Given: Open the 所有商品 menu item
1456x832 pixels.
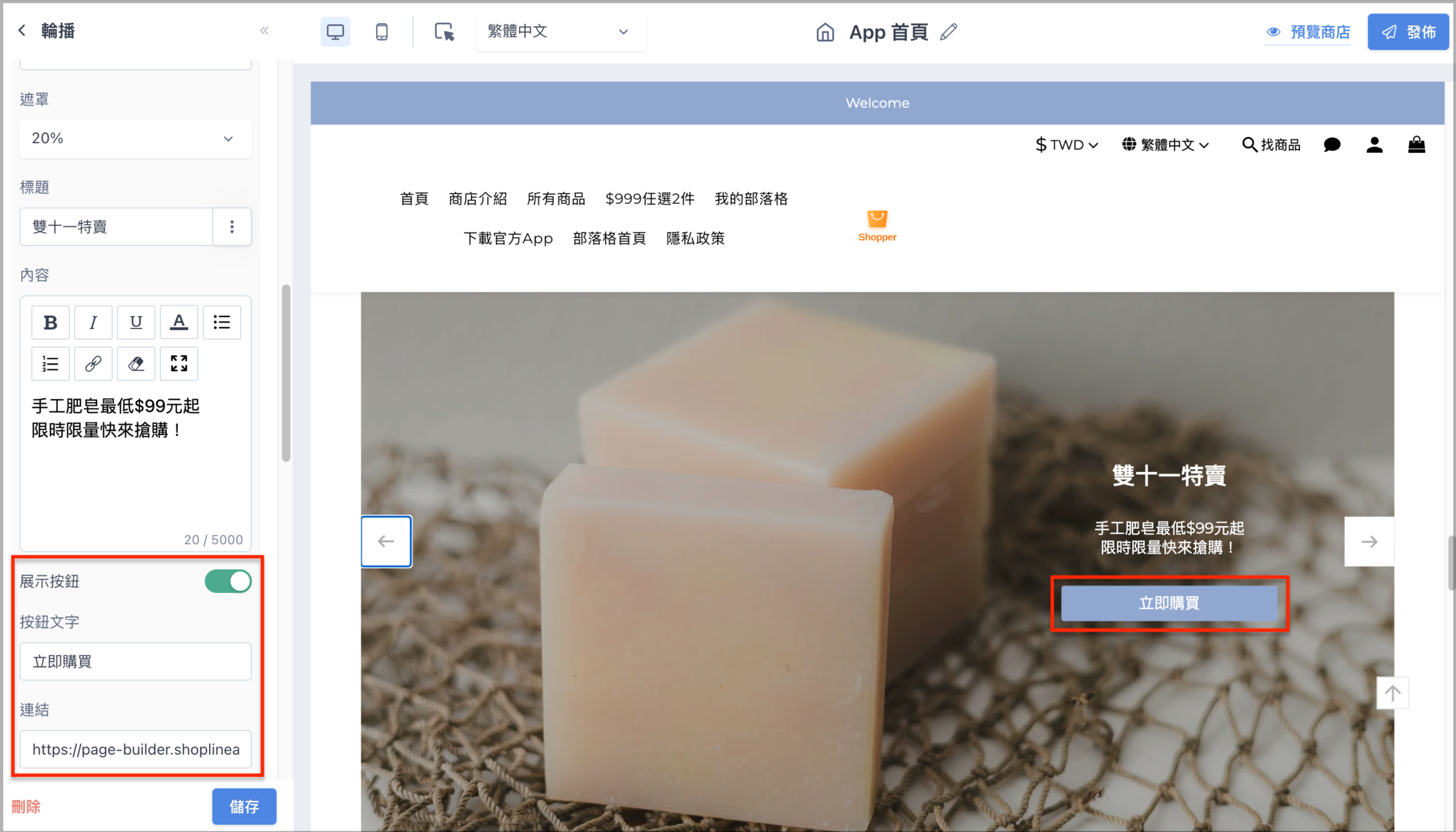Looking at the screenshot, I should click(x=556, y=199).
